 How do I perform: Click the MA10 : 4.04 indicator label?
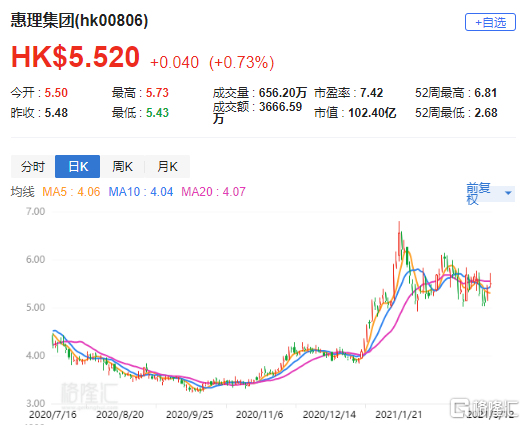(x=141, y=192)
